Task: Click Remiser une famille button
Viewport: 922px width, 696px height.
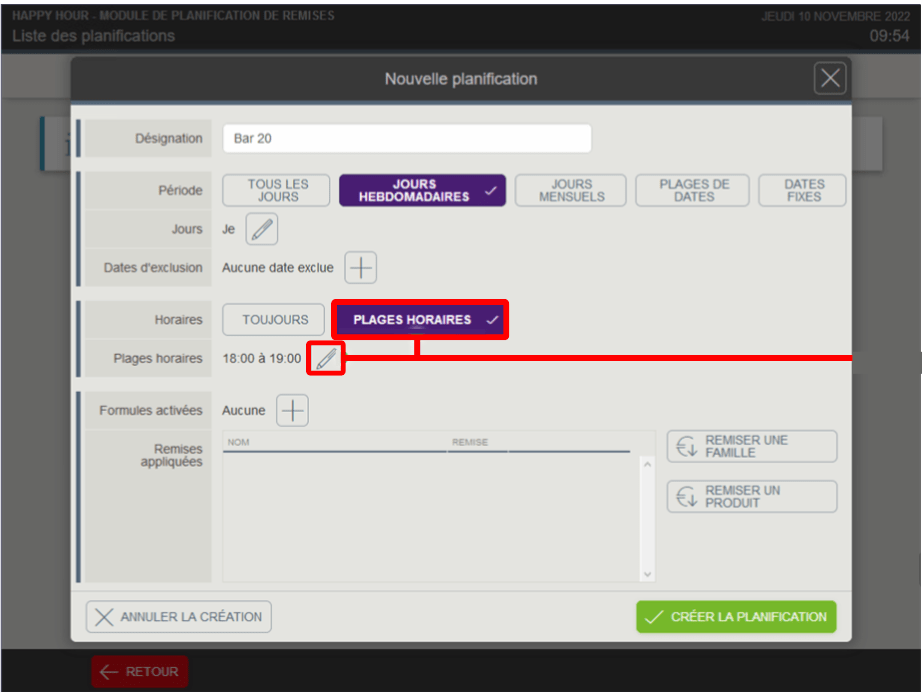Action: pos(751,446)
